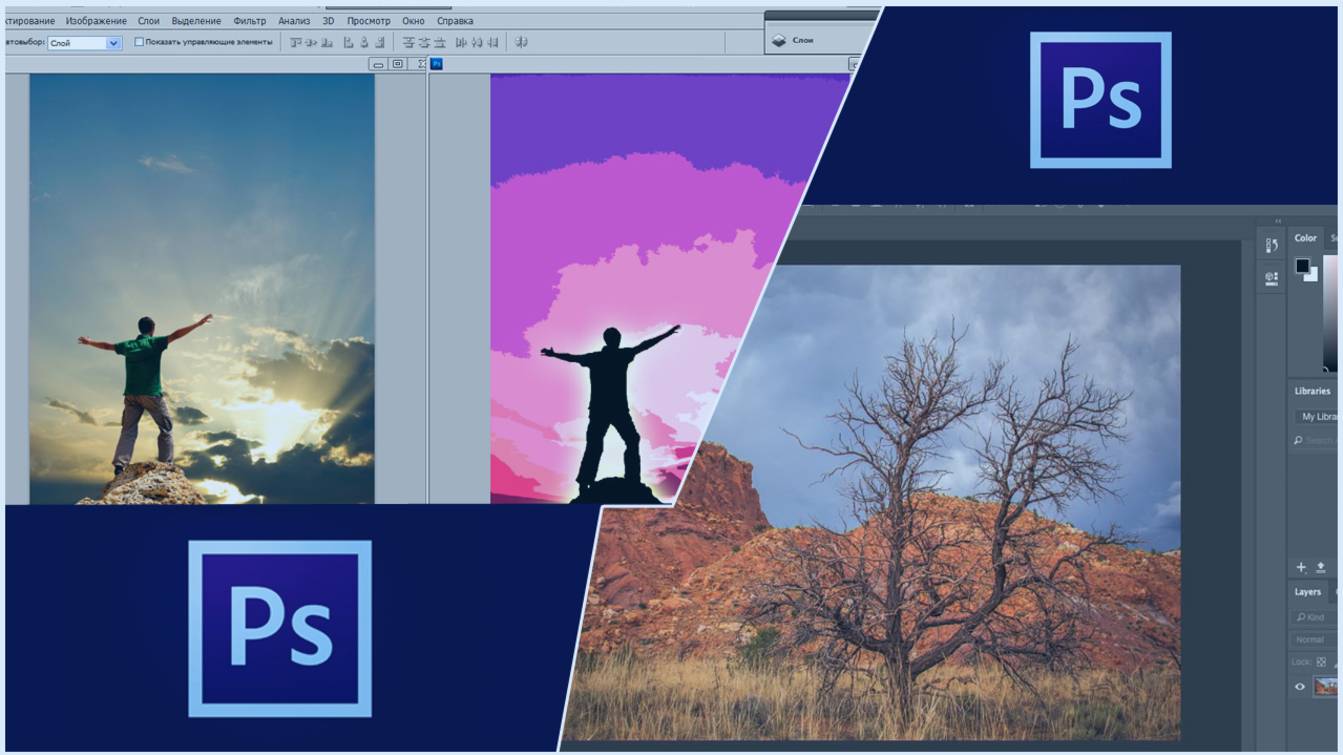Open the My Library dropdown

tap(1318, 416)
